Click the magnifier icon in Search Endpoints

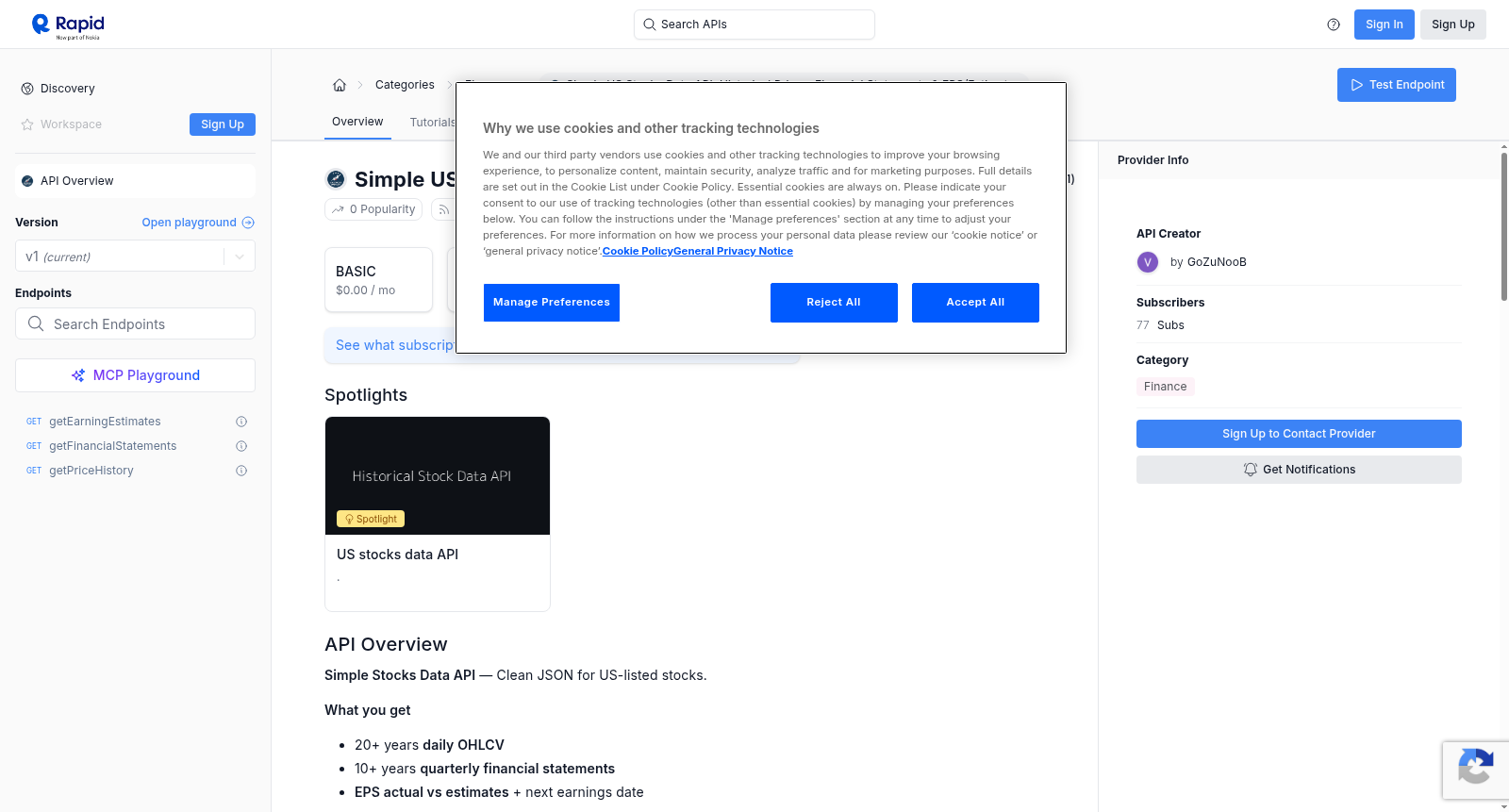36,323
